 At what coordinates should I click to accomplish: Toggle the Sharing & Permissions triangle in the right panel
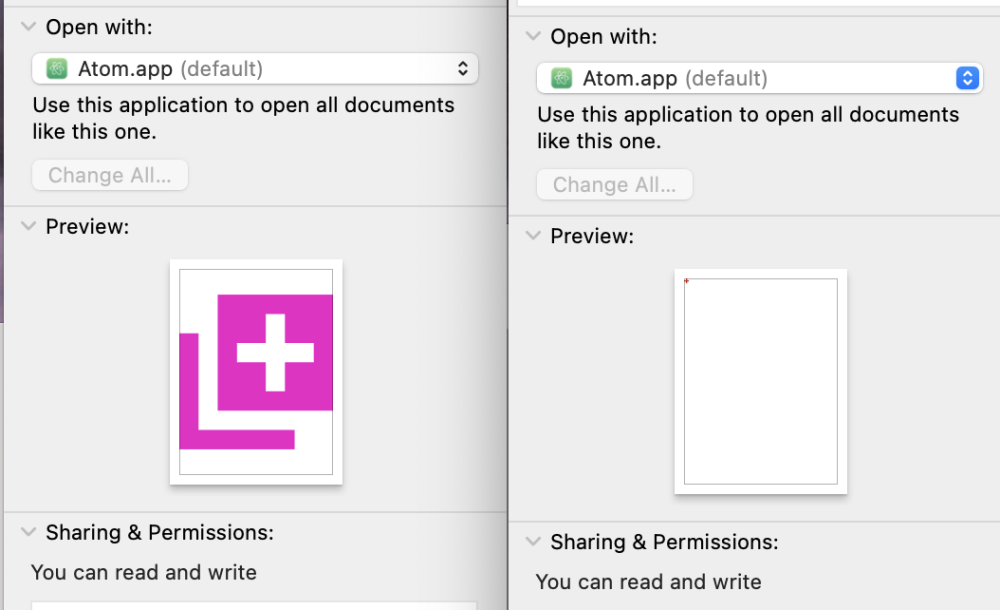click(533, 542)
